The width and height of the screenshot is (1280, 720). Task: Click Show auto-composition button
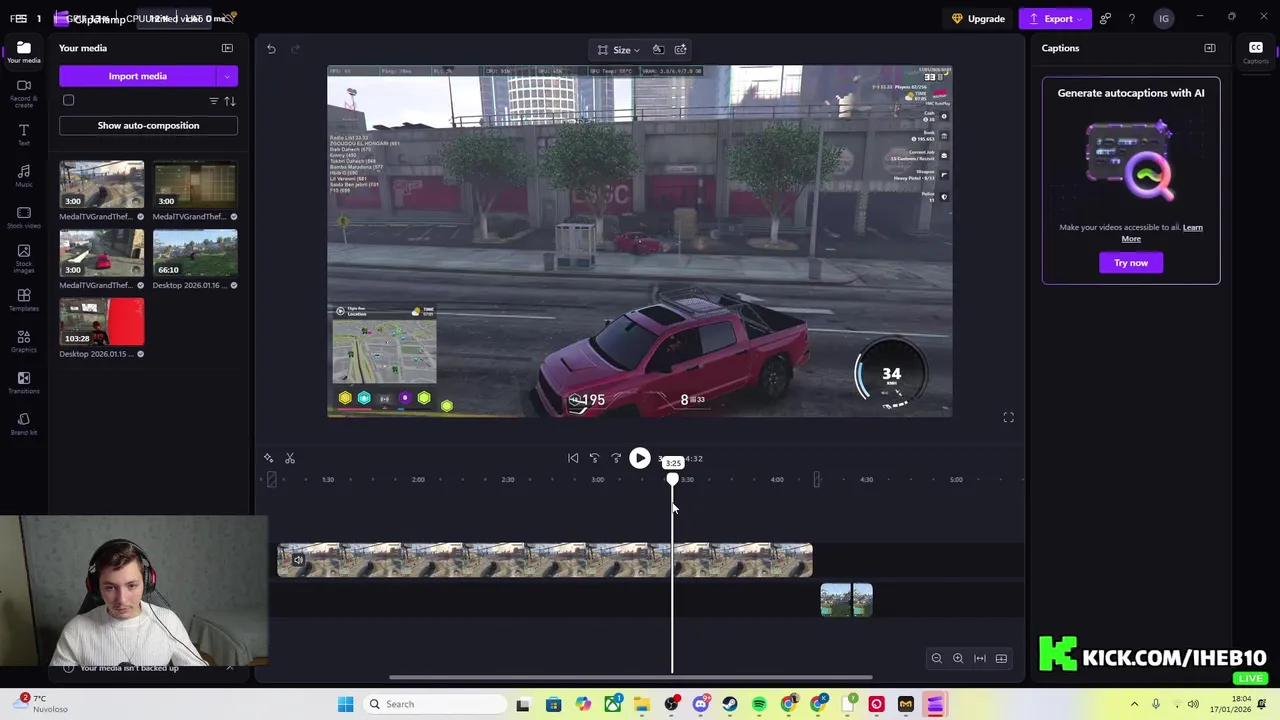pos(148,125)
